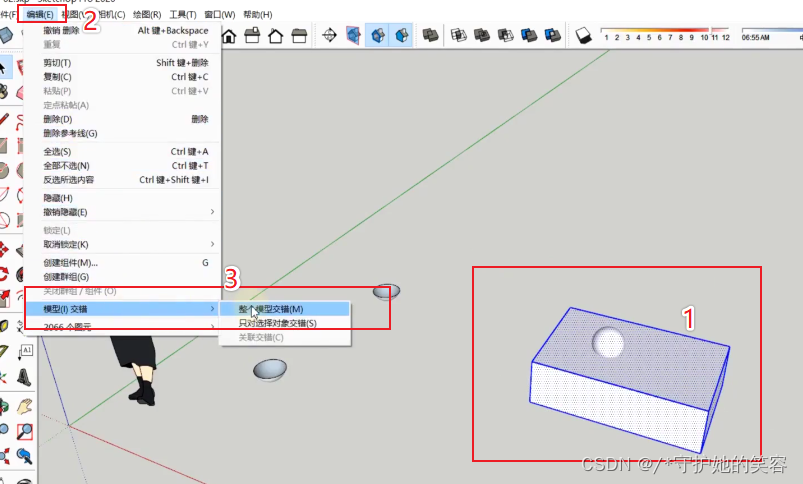Select 反选所选内容 menu entry
This screenshot has height=484, width=803.
pos(123,180)
